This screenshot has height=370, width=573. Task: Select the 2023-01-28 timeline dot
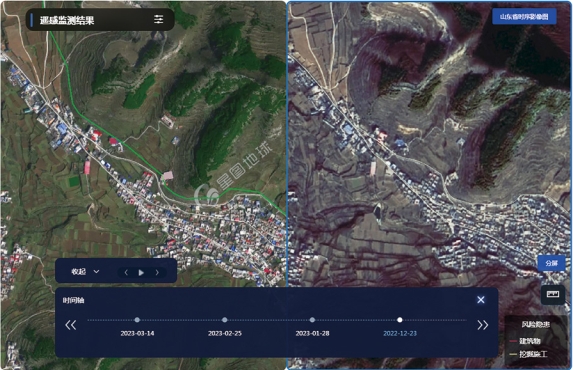click(312, 320)
